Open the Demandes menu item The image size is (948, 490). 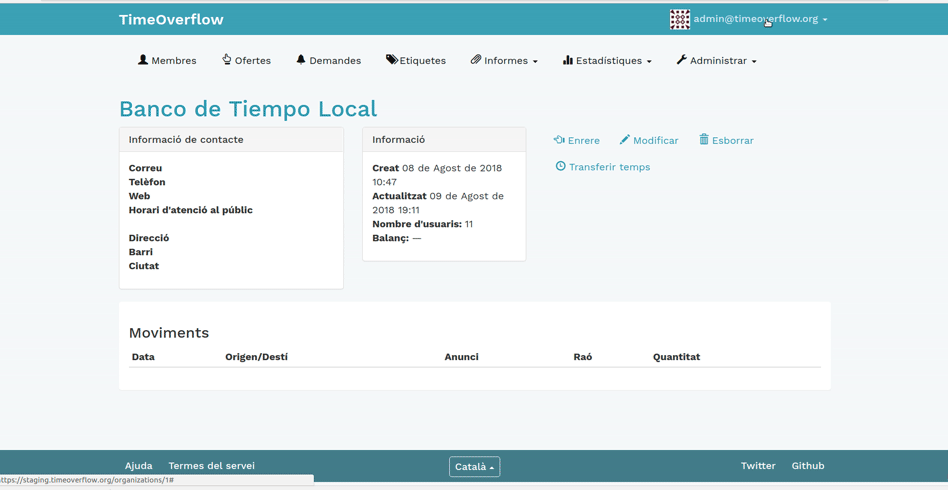(x=329, y=60)
